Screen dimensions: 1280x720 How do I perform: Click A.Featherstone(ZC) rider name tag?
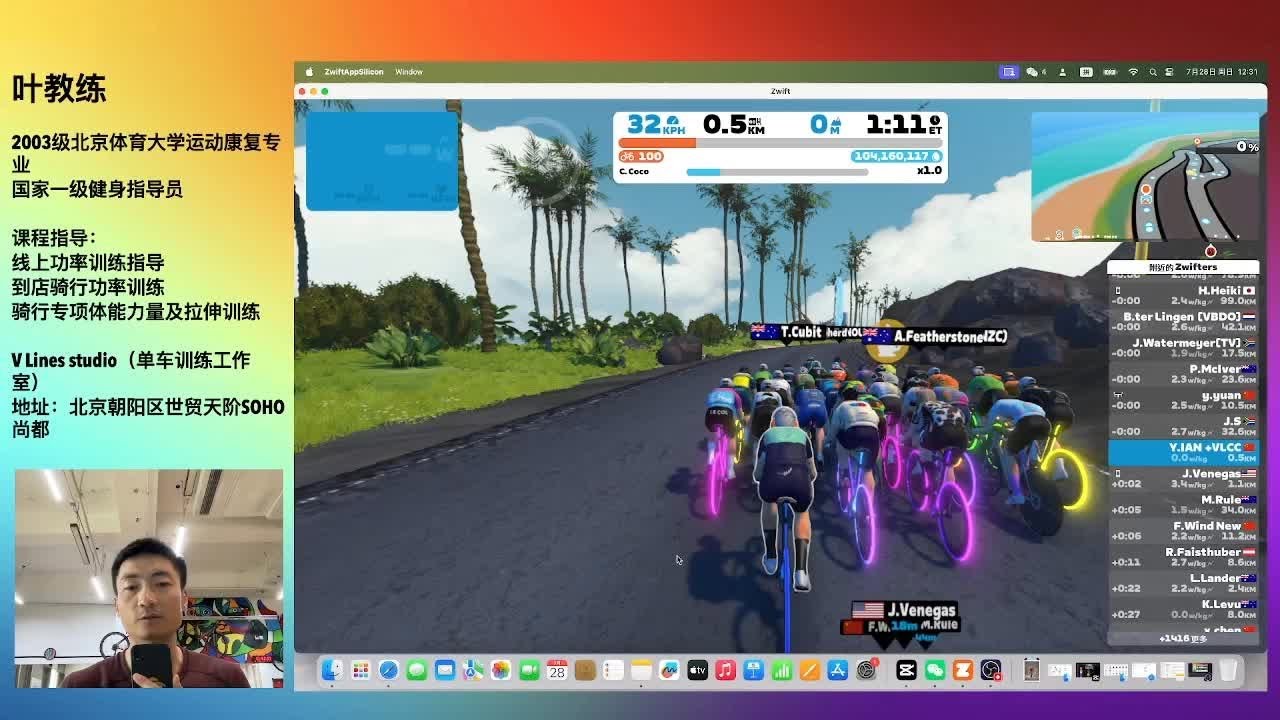tap(936, 336)
